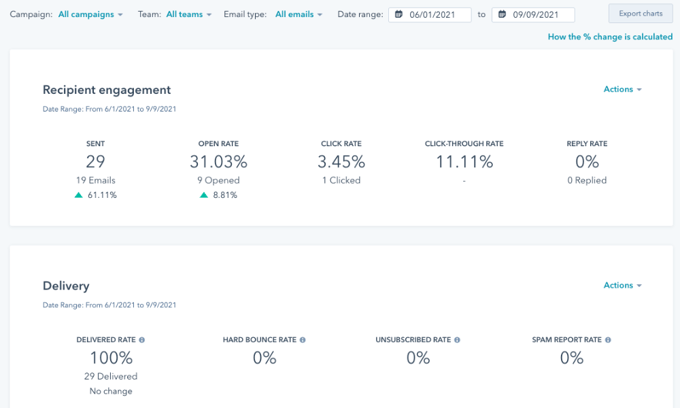Click the 100% delivered rate value
The image size is (680, 408).
(x=111, y=358)
